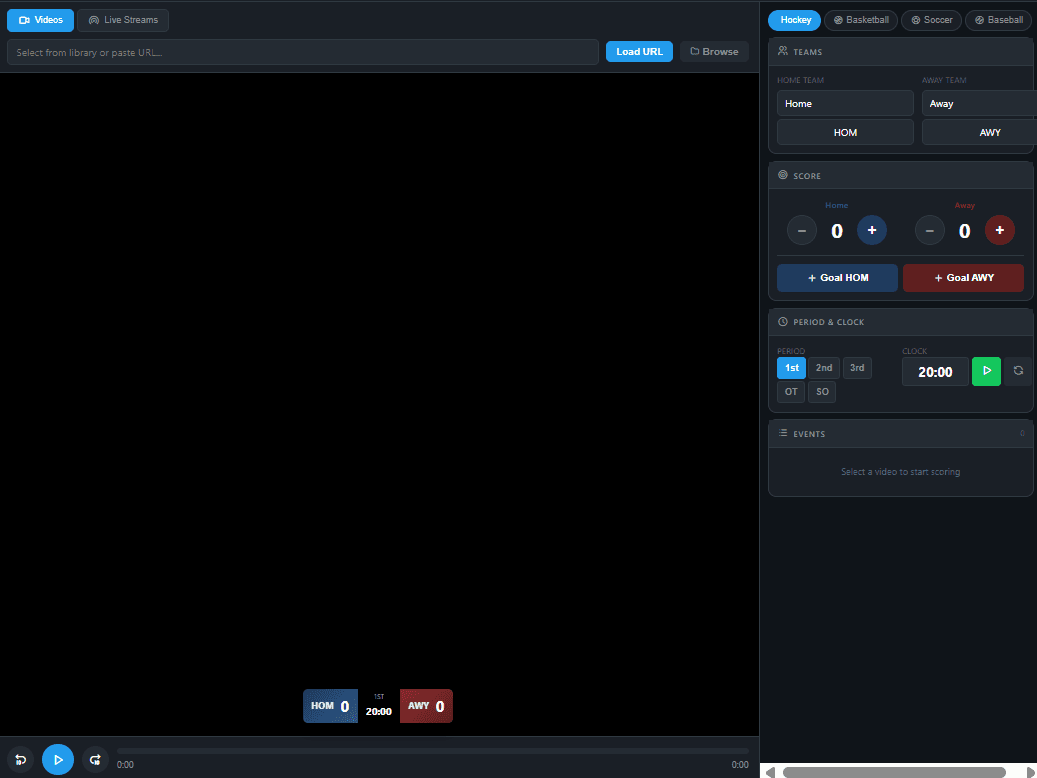Click the people icon beside Teams

pyautogui.click(x=782, y=51)
